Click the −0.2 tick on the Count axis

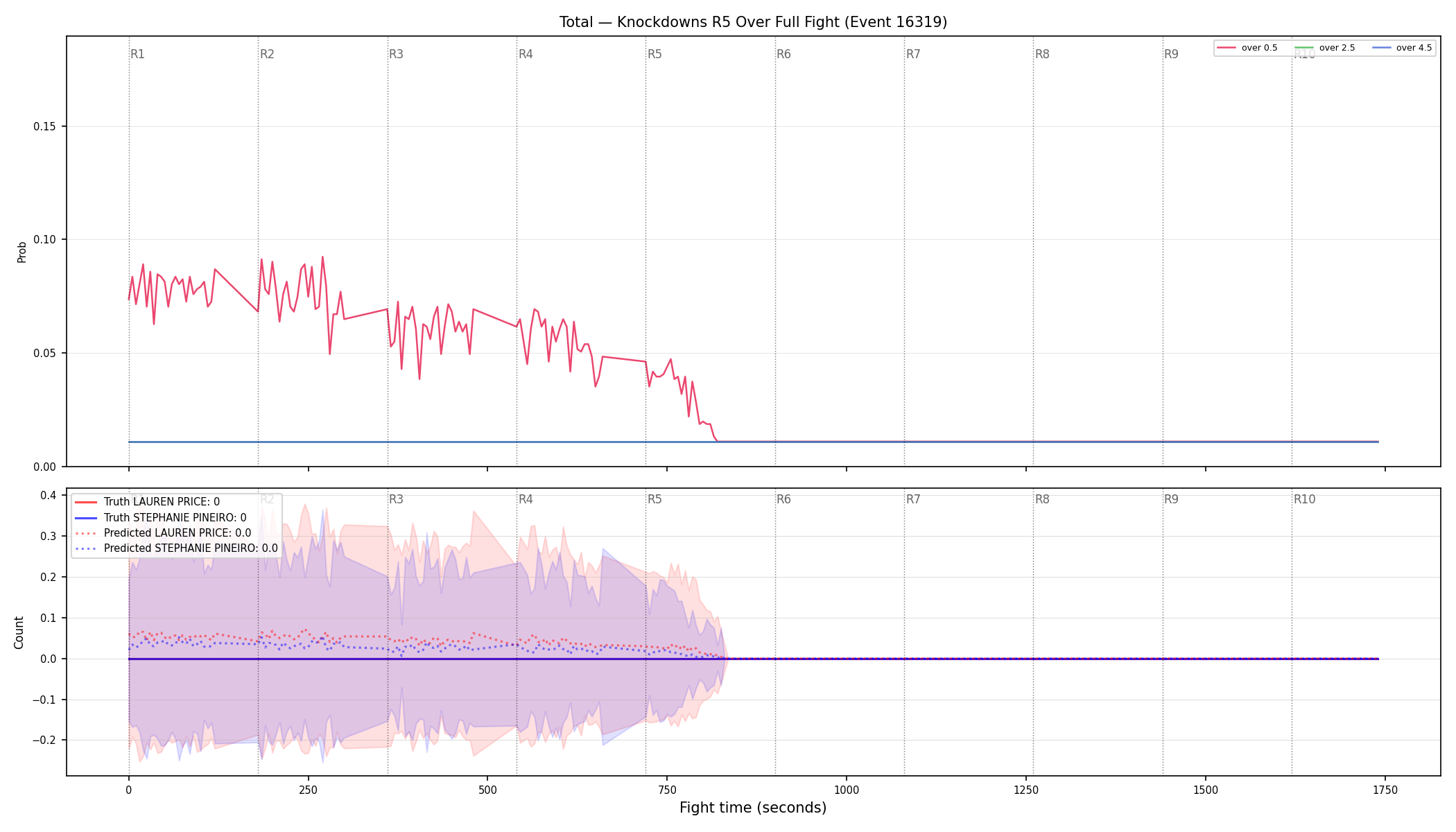(44, 740)
